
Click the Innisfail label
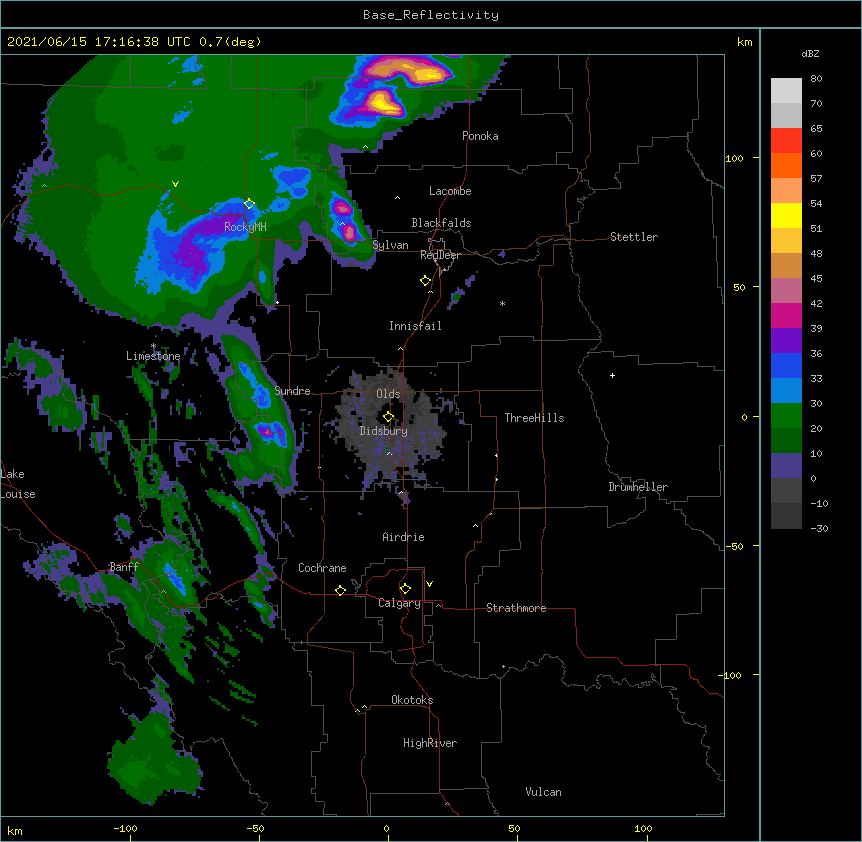click(x=415, y=326)
